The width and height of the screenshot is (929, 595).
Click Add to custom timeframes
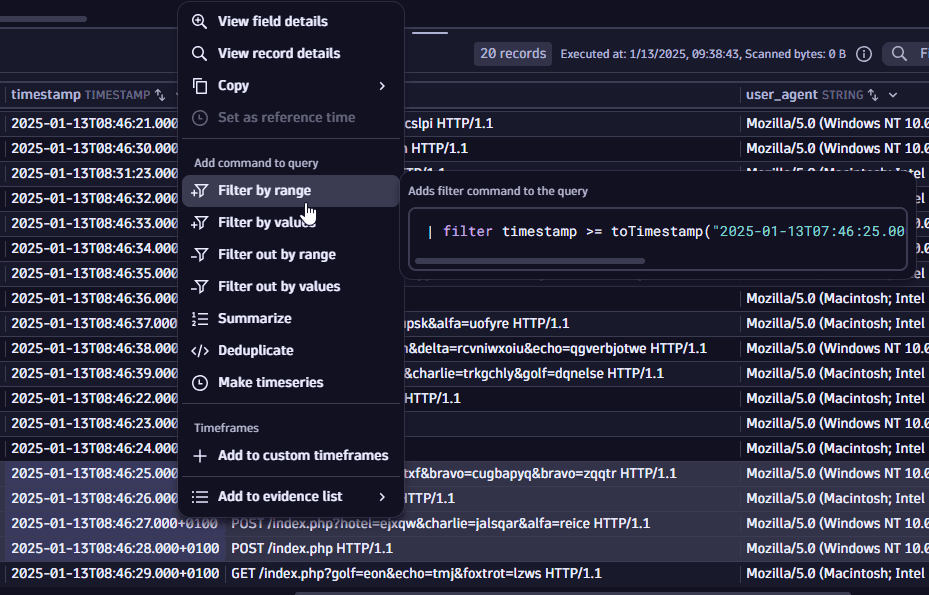point(291,456)
